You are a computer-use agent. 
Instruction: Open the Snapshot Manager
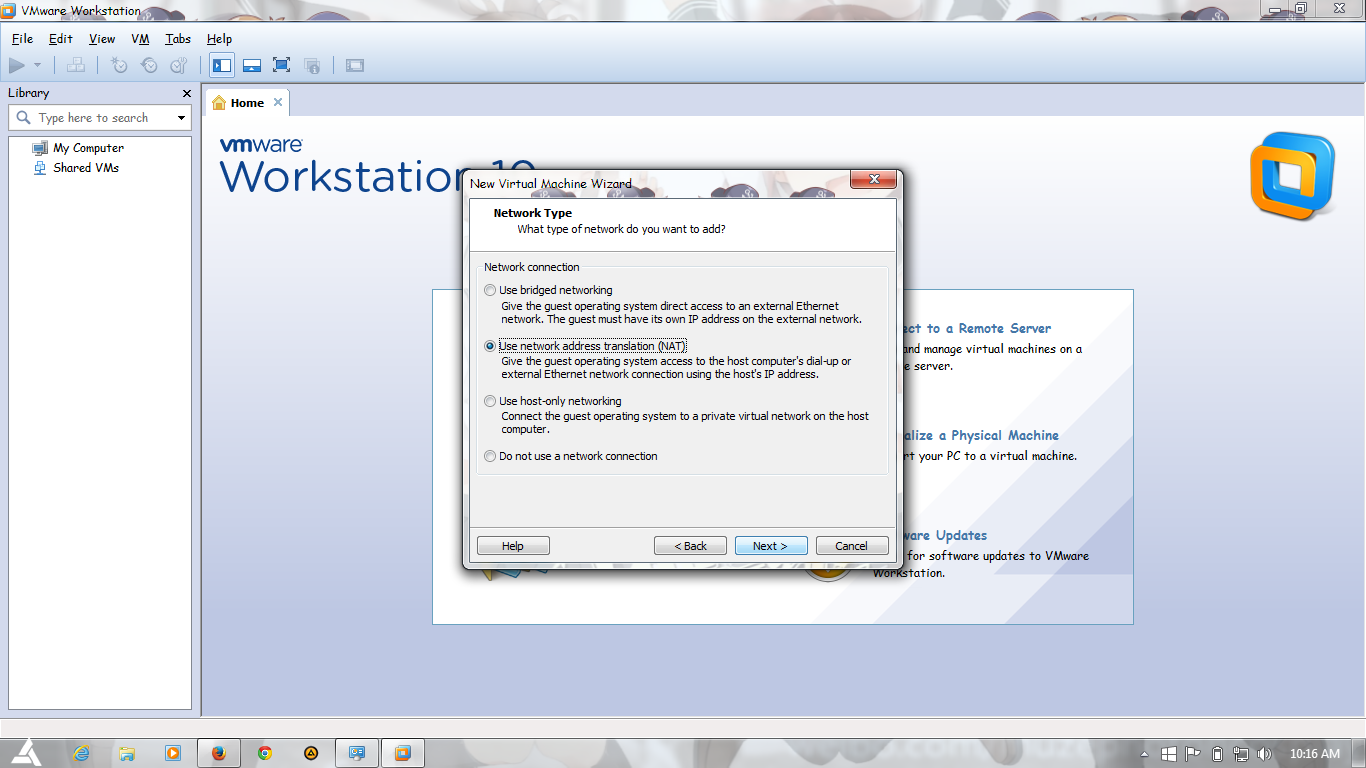(177, 64)
